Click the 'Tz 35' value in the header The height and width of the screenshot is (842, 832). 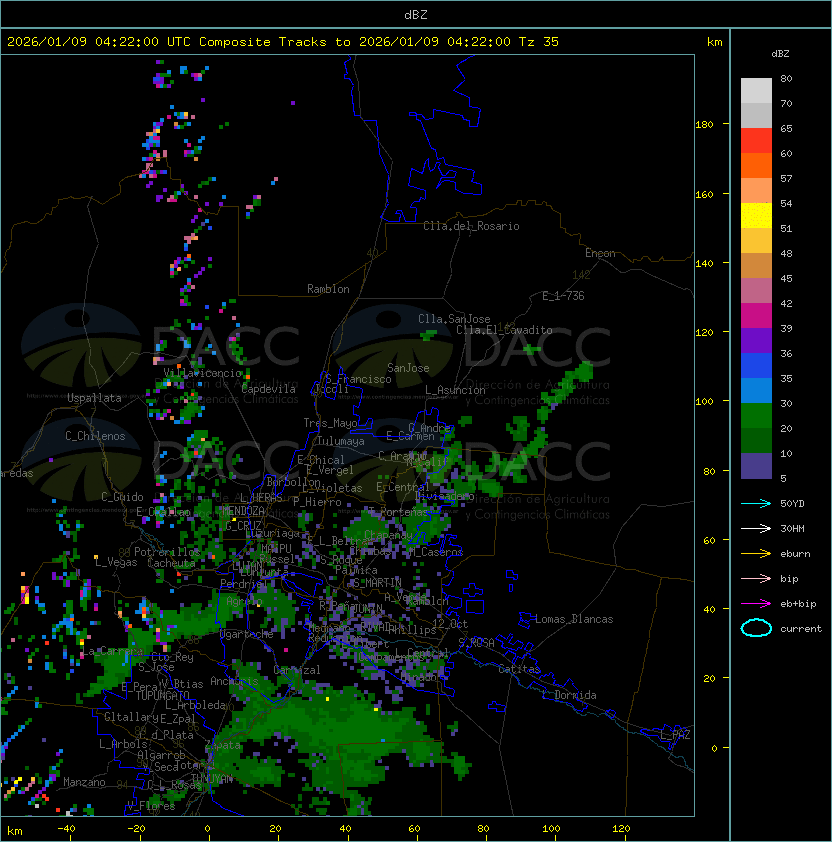pos(539,42)
